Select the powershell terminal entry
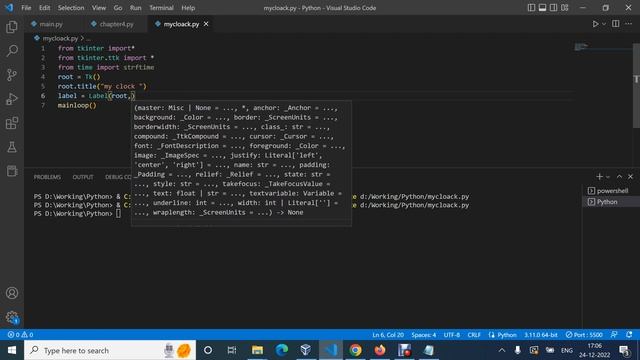The image size is (640, 360). coord(611,191)
